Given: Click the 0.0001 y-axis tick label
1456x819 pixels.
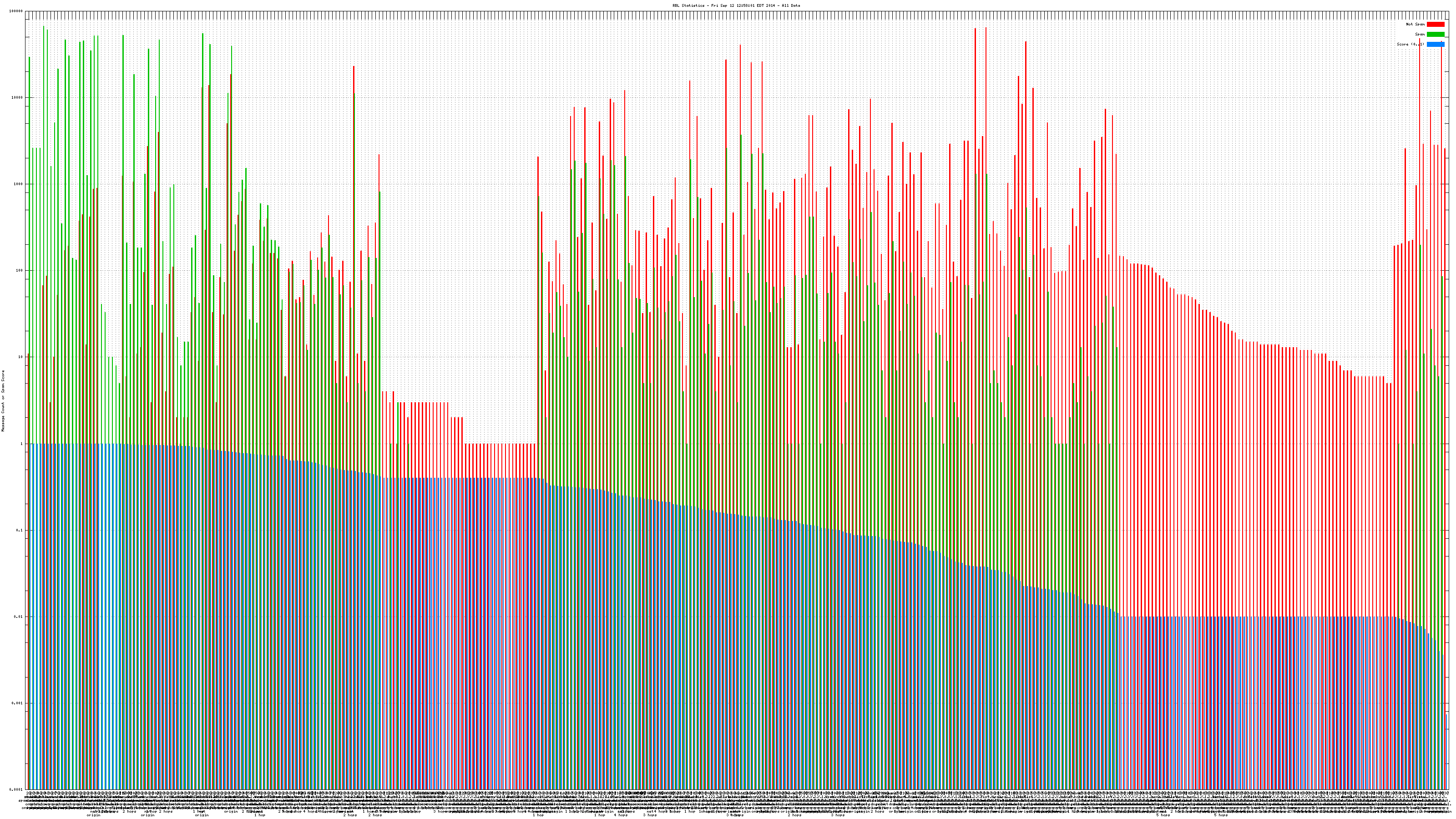Looking at the screenshot, I should 16,789.
